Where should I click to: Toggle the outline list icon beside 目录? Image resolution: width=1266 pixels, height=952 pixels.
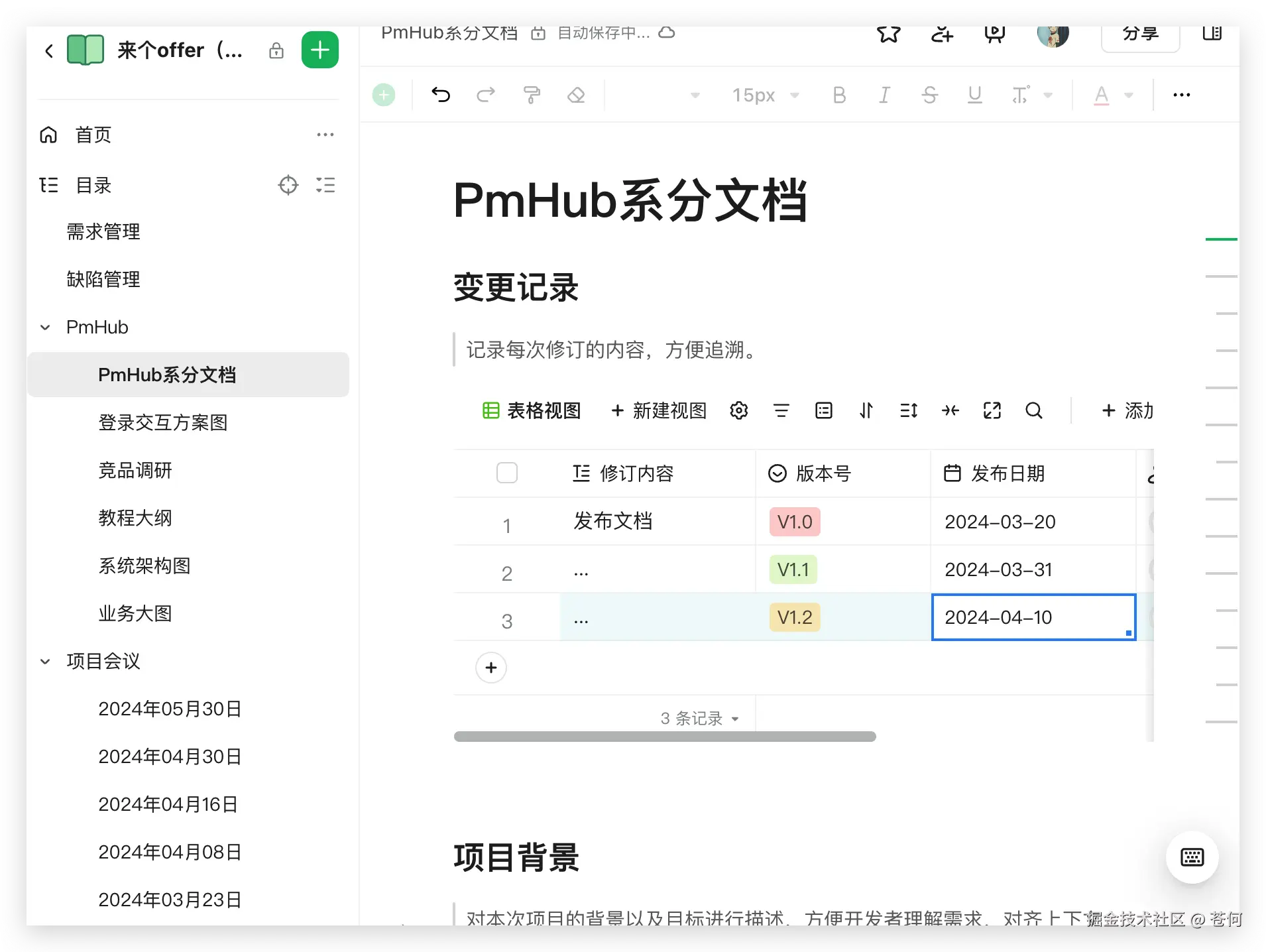point(325,185)
